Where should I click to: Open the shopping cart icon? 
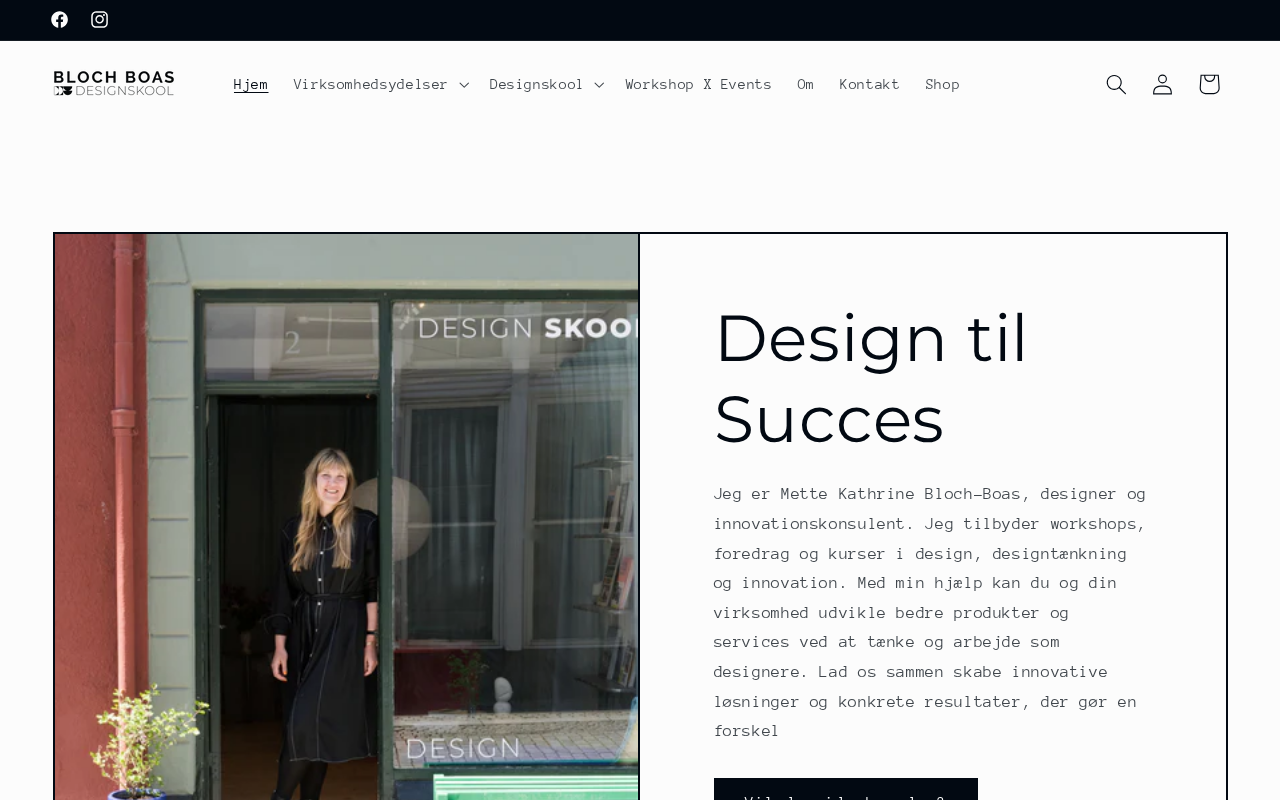1209,84
